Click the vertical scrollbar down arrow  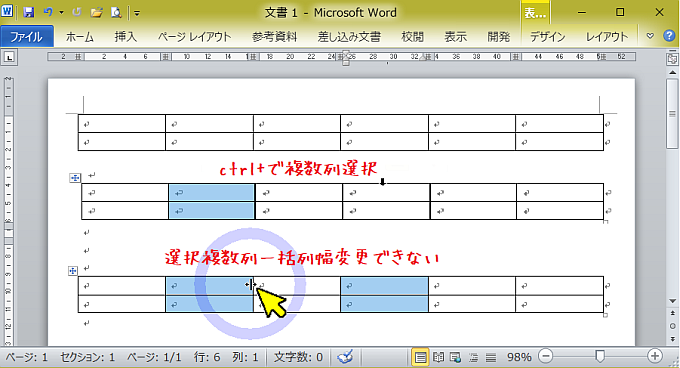coord(672,301)
